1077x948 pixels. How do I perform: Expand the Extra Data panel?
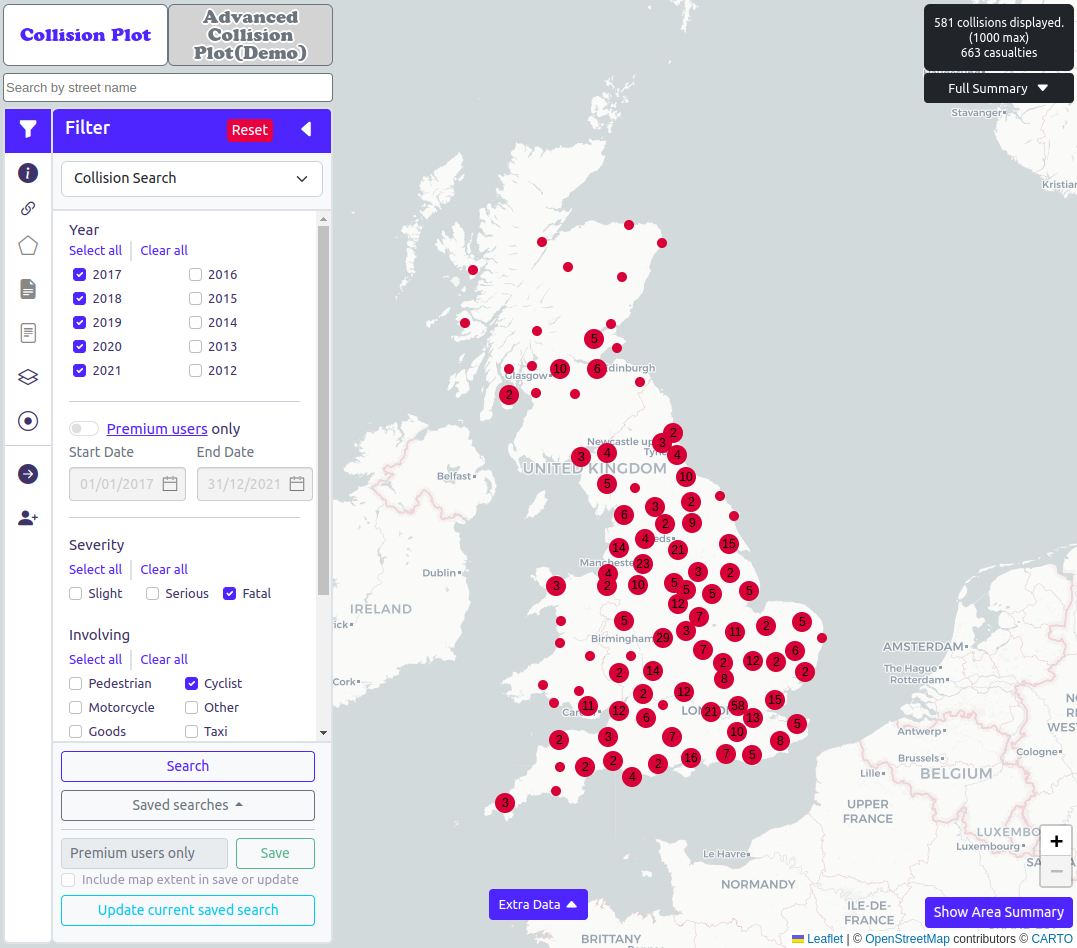[538, 904]
